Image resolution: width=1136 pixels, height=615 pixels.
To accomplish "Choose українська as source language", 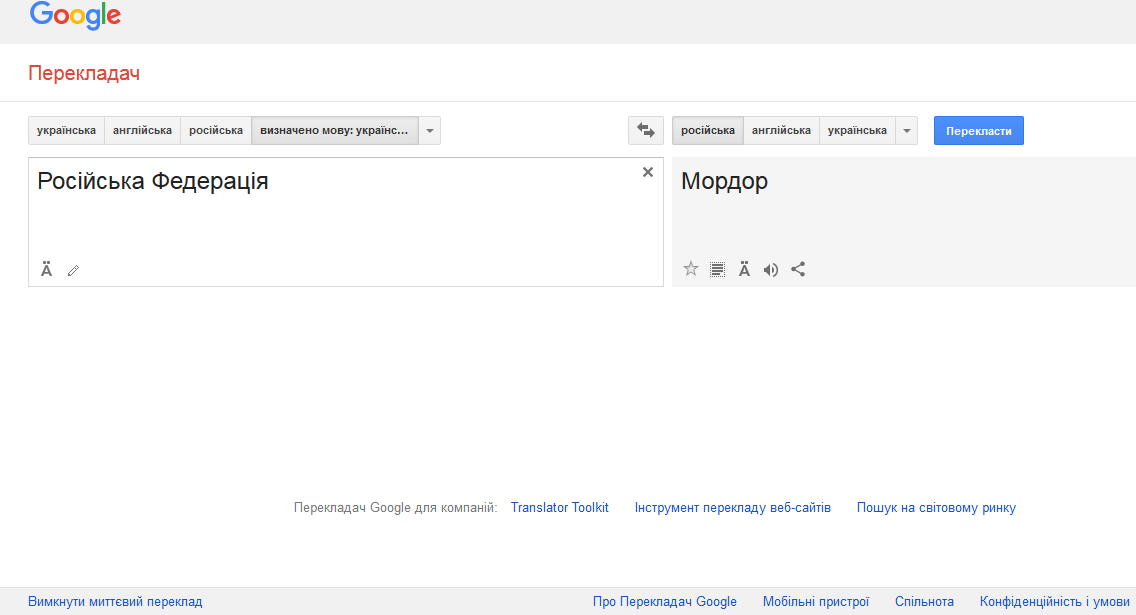I will (67, 130).
